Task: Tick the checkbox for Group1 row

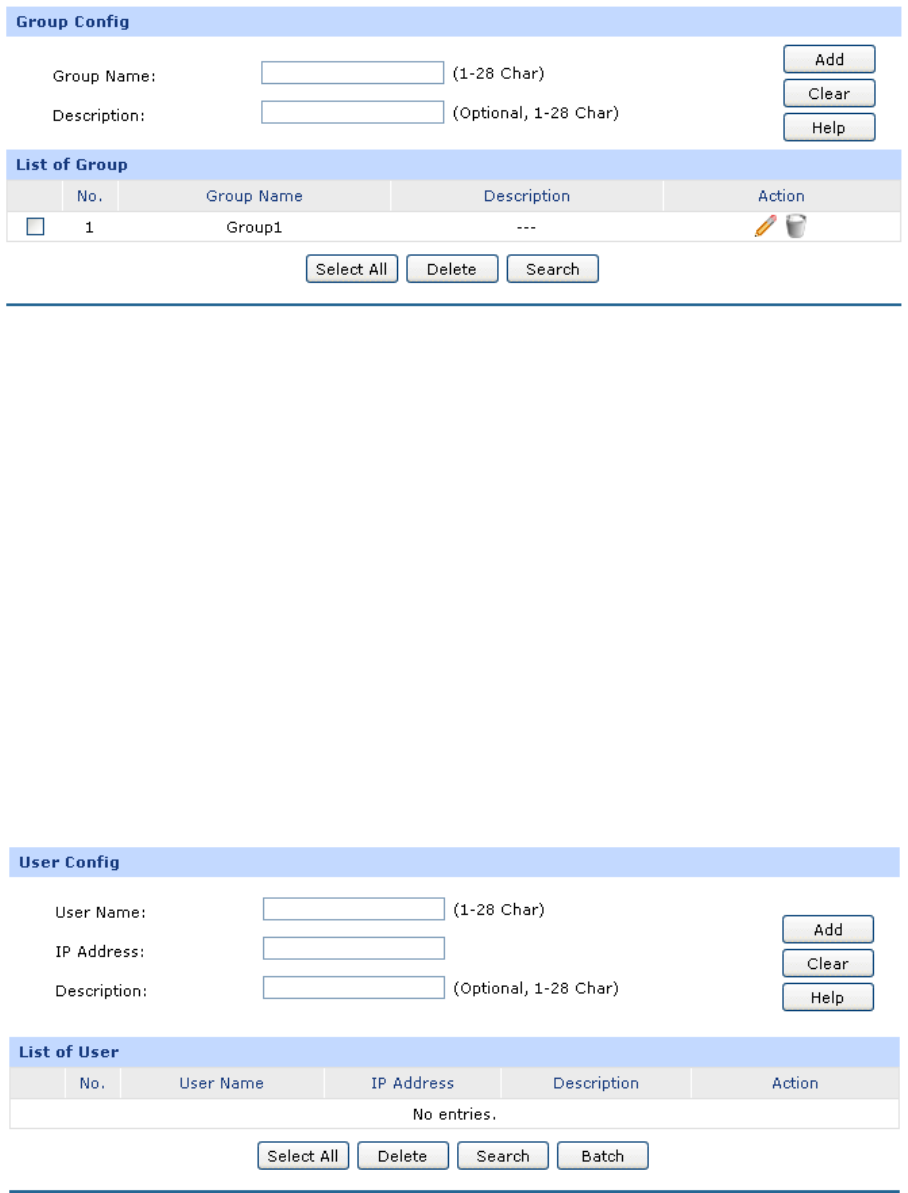Action: (x=35, y=226)
